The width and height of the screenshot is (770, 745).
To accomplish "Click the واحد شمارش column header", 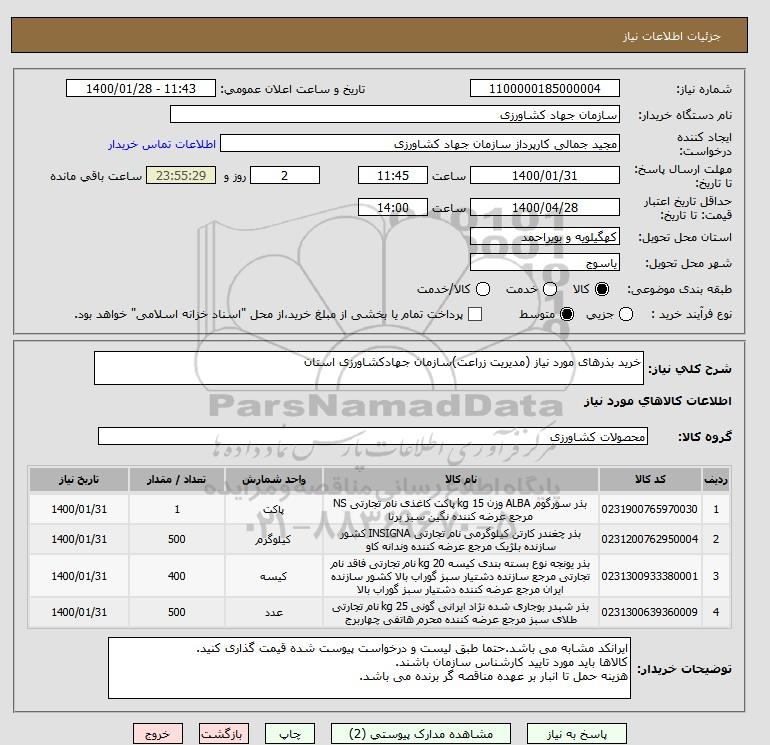I will 274,479.
